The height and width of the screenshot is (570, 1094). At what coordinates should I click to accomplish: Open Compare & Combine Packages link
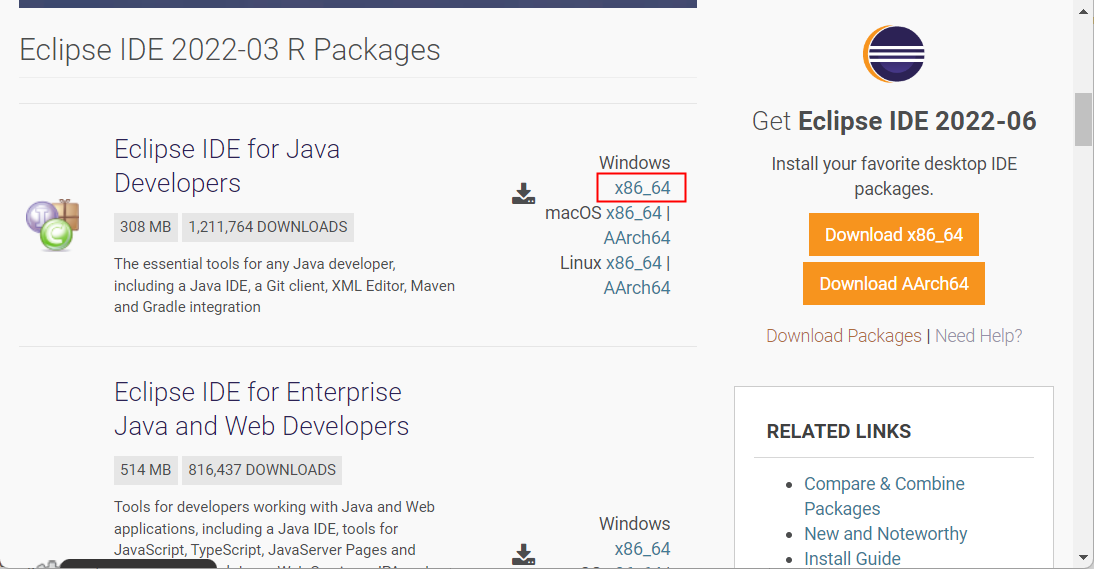point(884,496)
